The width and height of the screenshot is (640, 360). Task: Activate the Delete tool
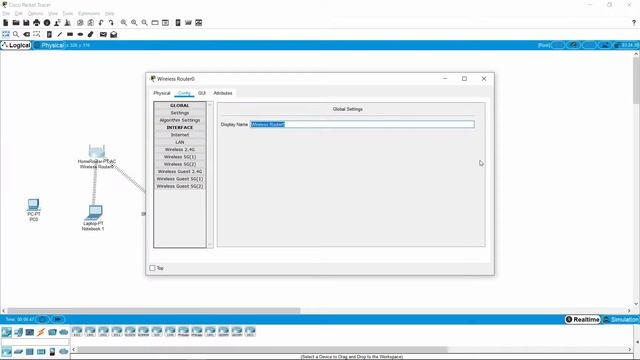pyautogui.click(x=27, y=34)
